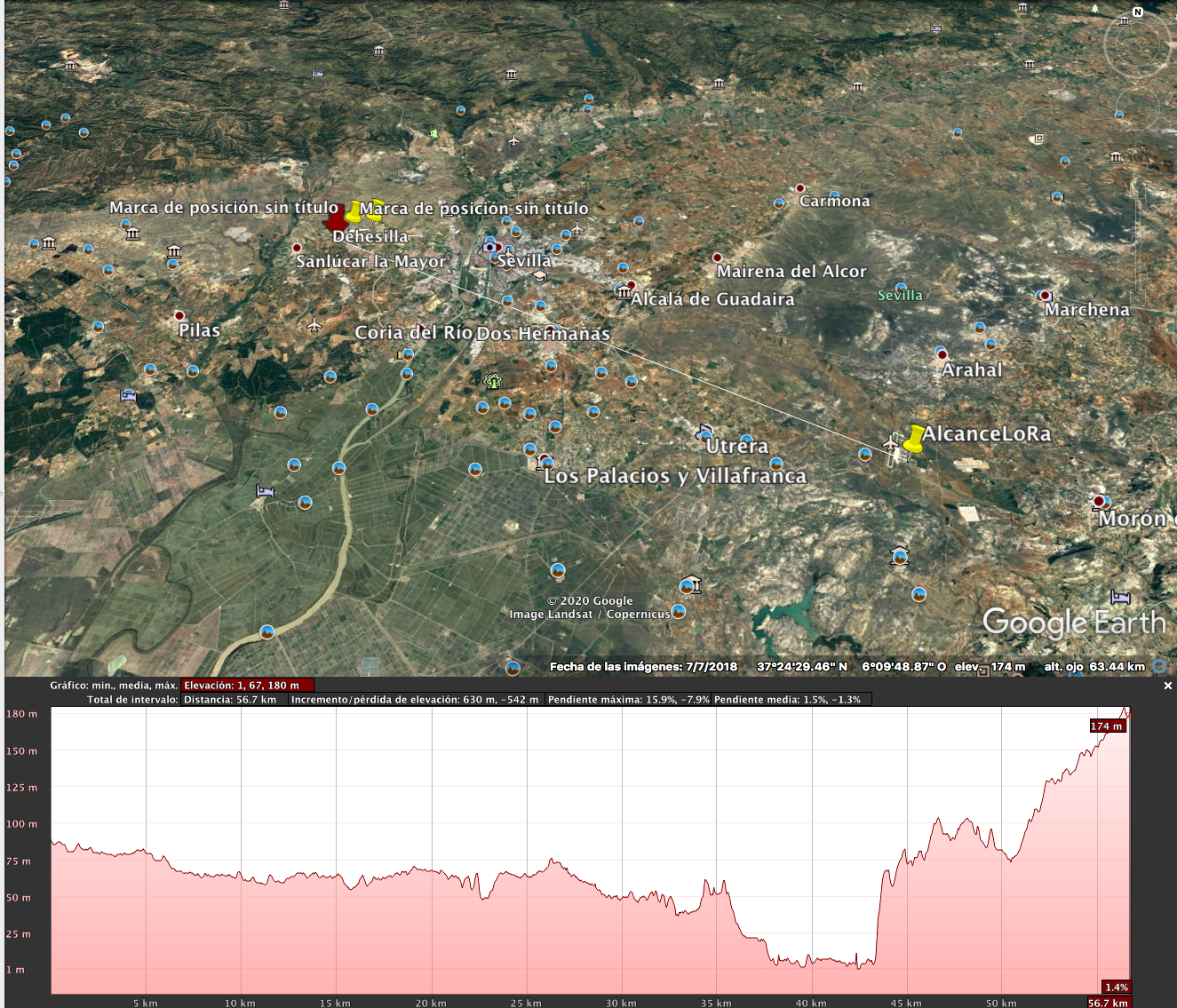Click the 'Gráfico: mín., media, máx.' label
Viewport: 1177px width, 1008px height.
tap(114, 686)
